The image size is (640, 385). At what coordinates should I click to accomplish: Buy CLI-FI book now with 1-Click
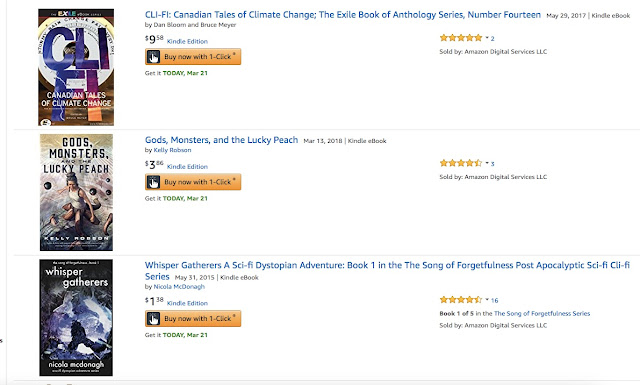[193, 57]
